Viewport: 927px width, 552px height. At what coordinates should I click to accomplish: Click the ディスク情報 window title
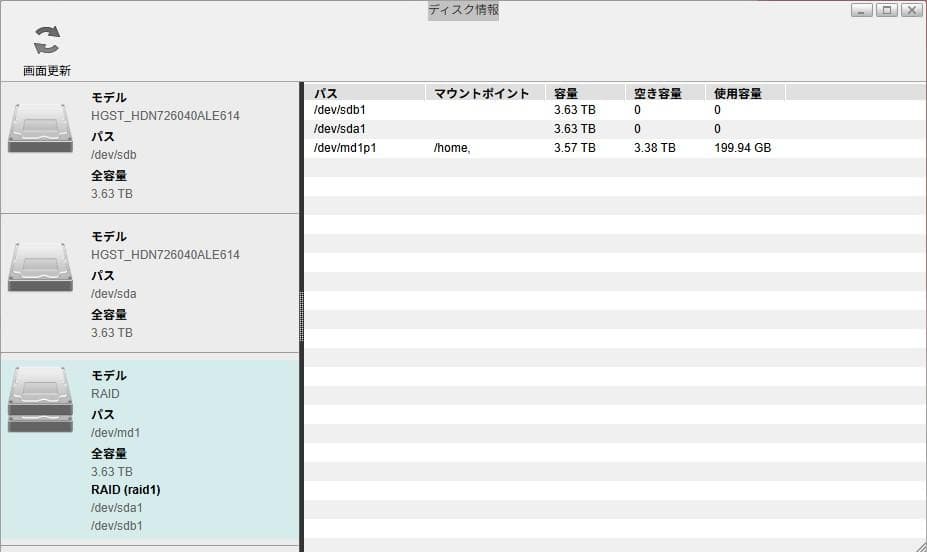pos(464,10)
